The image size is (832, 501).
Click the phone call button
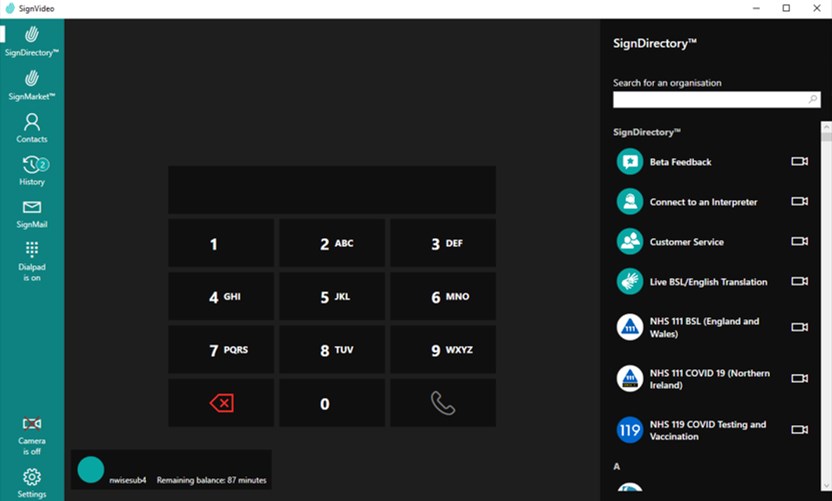(x=443, y=403)
